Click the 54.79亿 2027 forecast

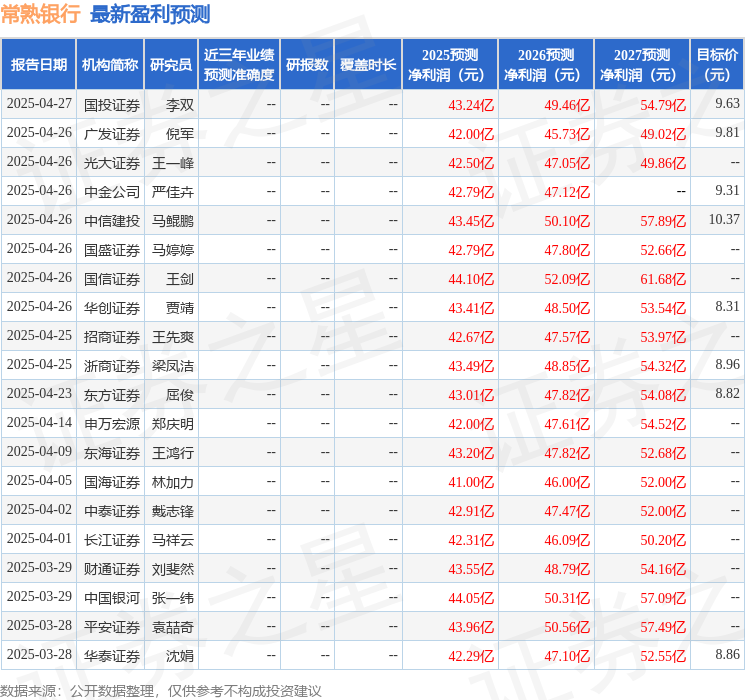(x=663, y=105)
